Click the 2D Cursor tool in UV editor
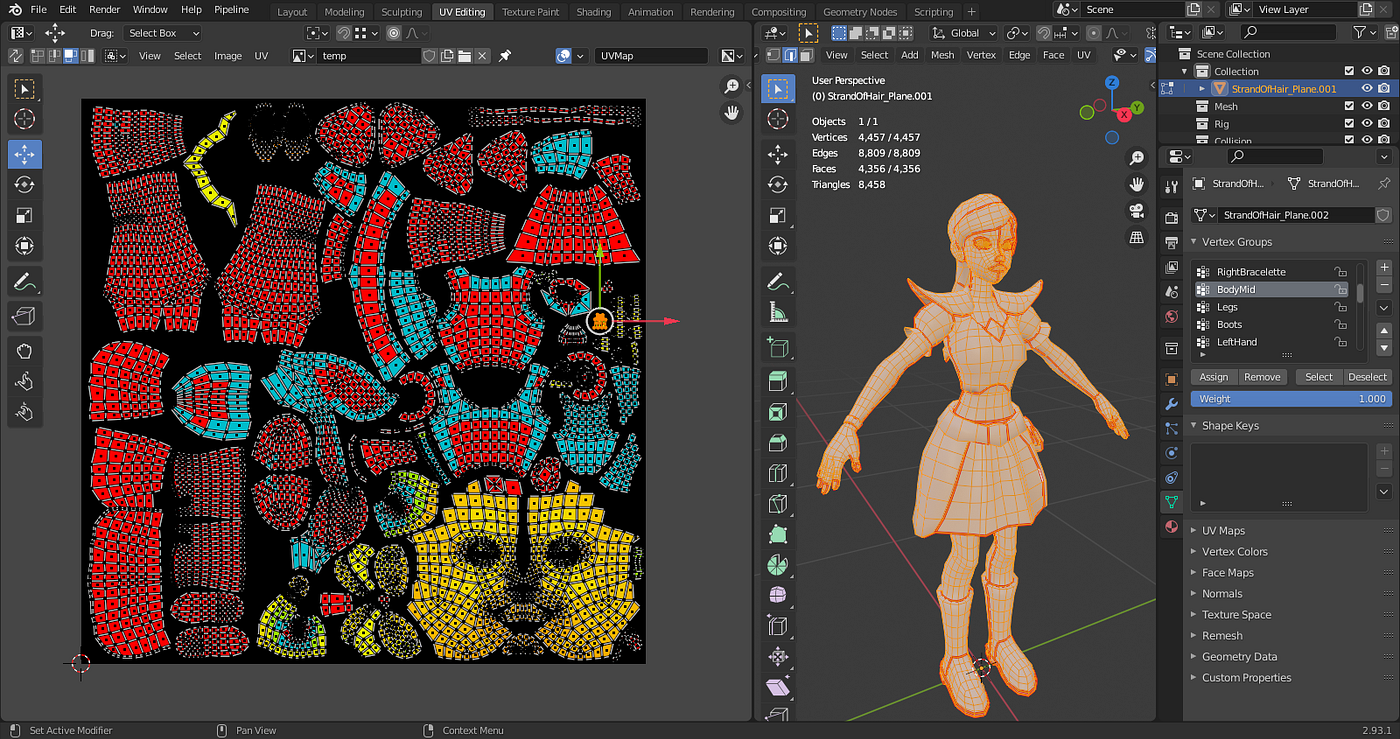Viewport: 1400px width, 739px height. click(x=25, y=120)
